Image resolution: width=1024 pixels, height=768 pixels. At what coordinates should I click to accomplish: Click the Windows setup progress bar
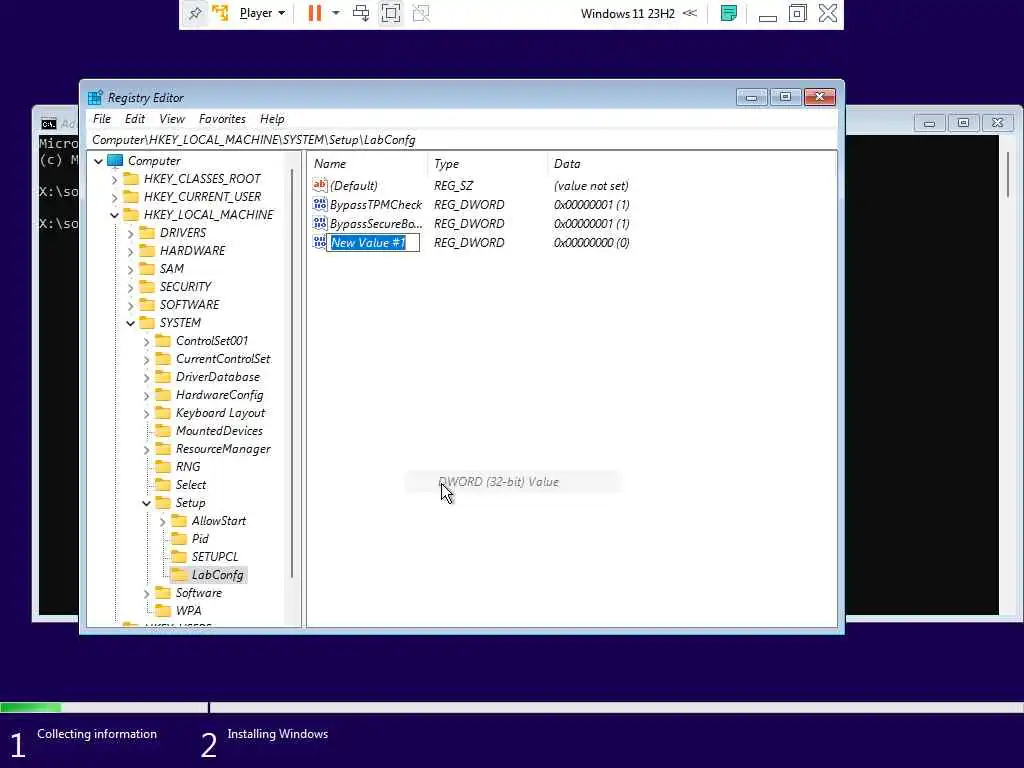point(512,707)
